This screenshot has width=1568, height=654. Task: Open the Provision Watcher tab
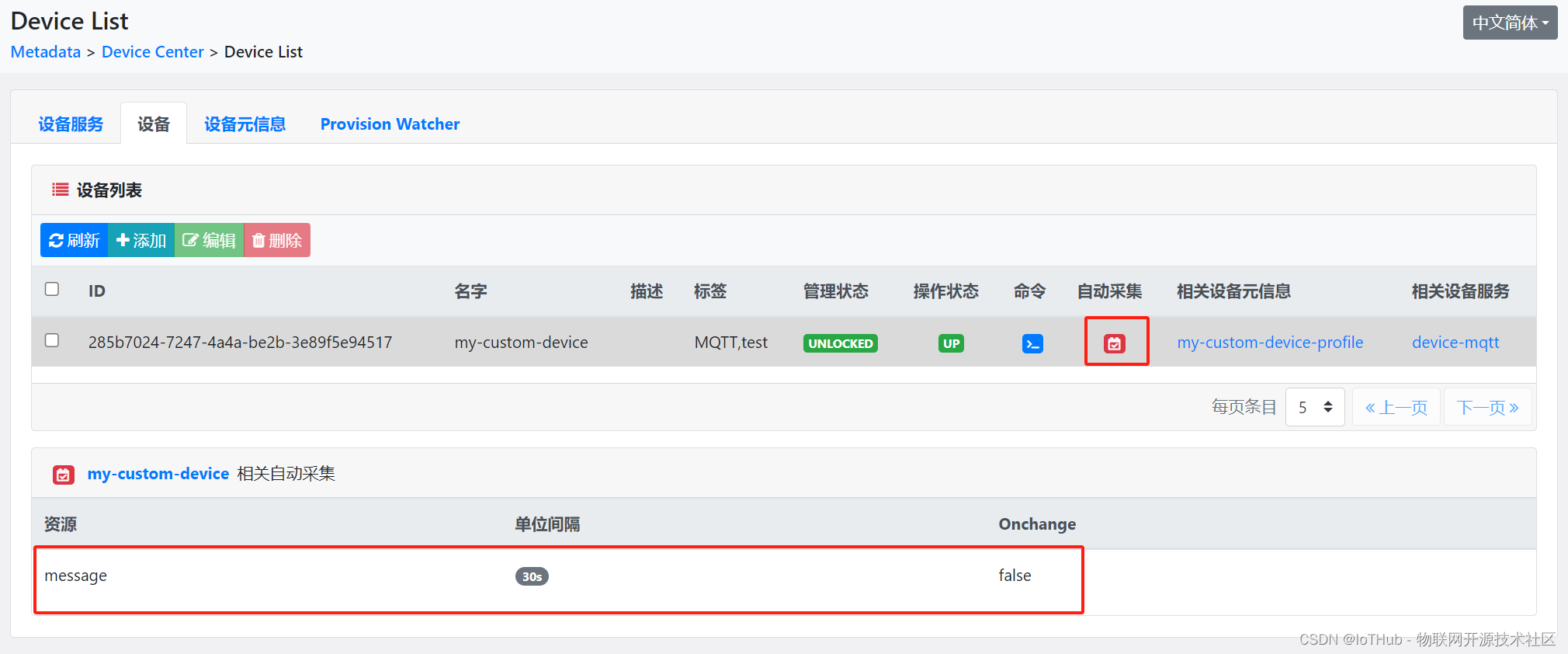click(390, 124)
